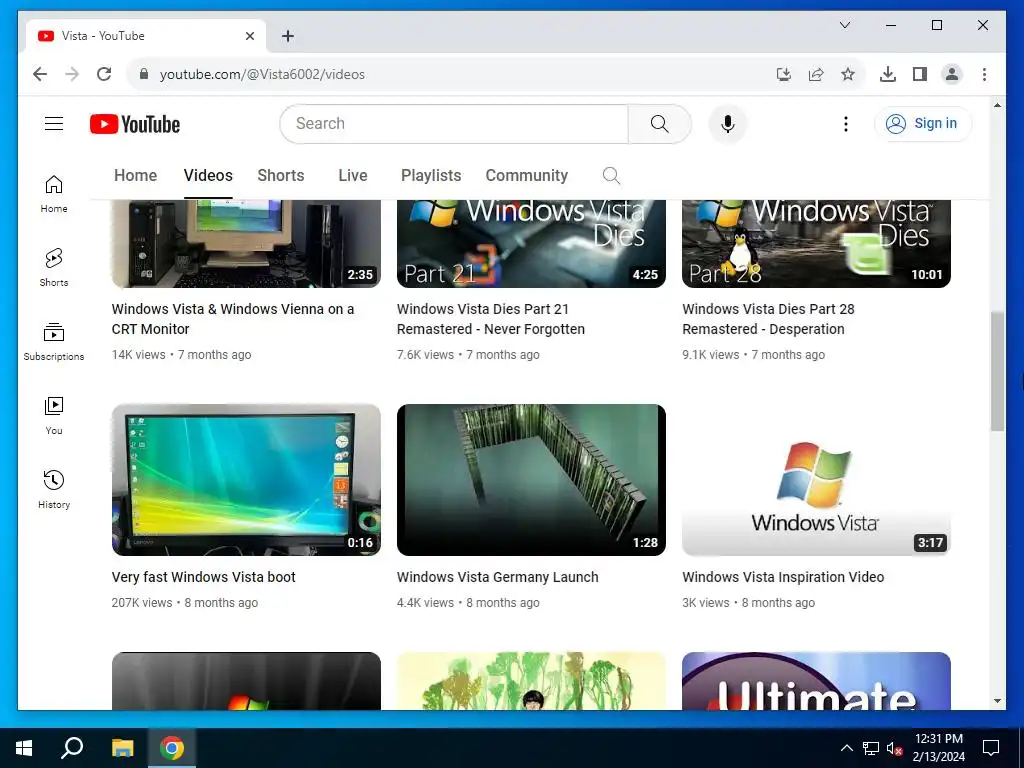Click Chrome icon in taskbar
The height and width of the screenshot is (768, 1024).
172,748
